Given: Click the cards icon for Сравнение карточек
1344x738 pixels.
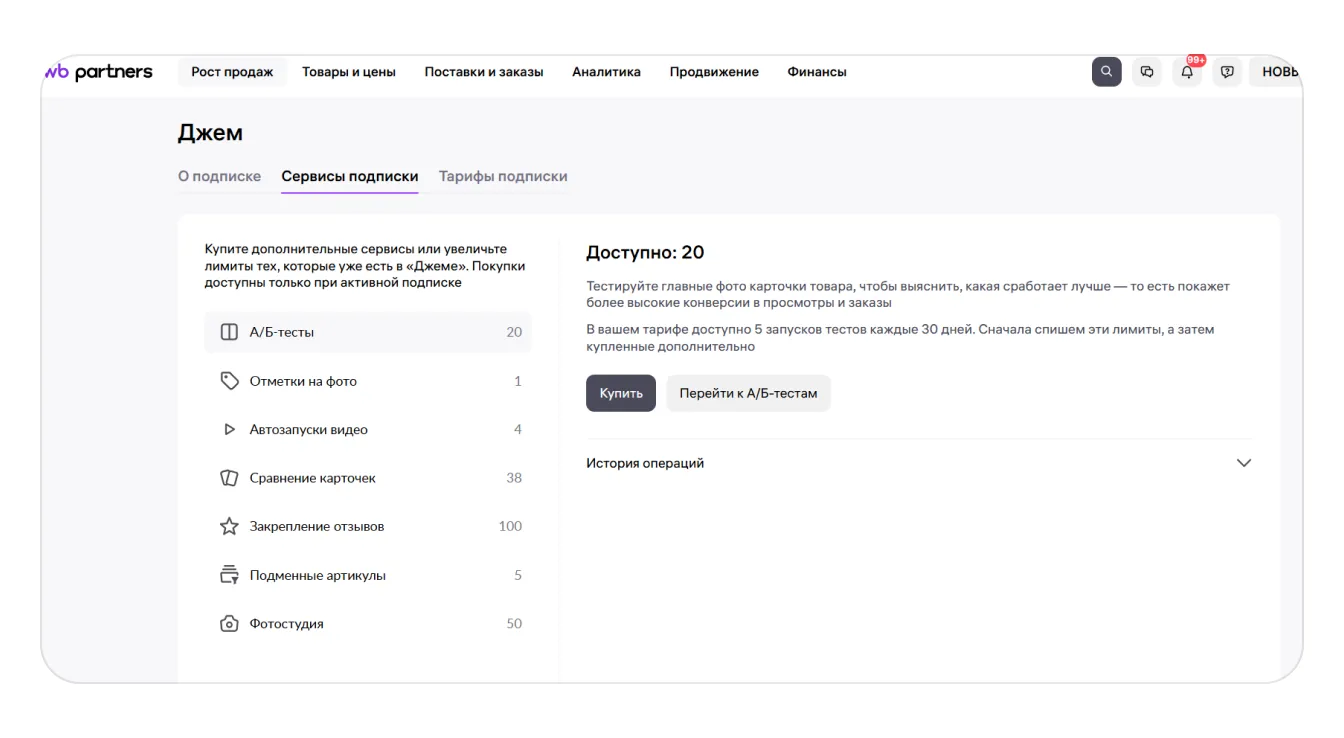Looking at the screenshot, I should pos(229,478).
